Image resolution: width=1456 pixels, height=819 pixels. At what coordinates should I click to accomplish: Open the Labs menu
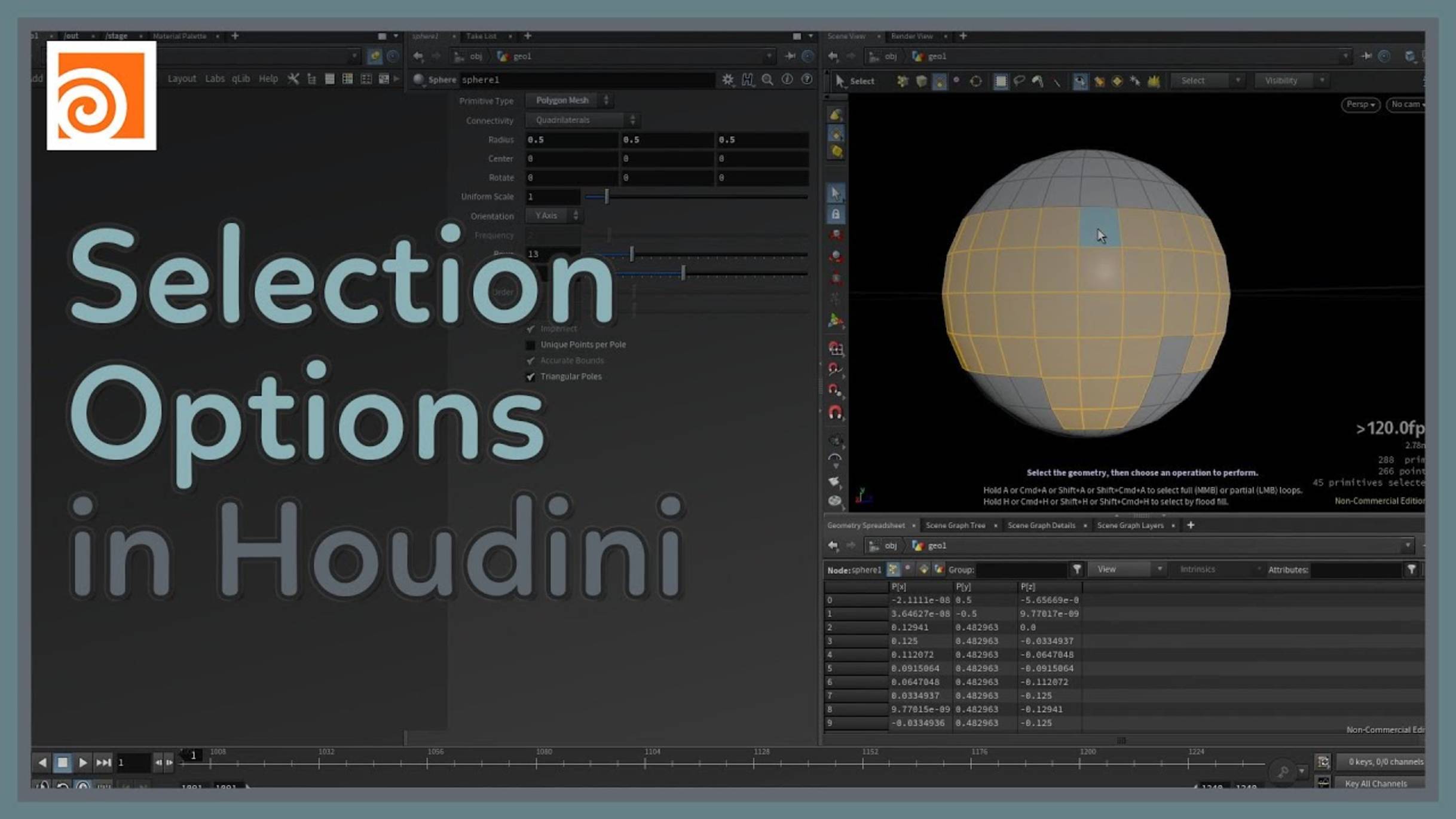click(x=215, y=78)
